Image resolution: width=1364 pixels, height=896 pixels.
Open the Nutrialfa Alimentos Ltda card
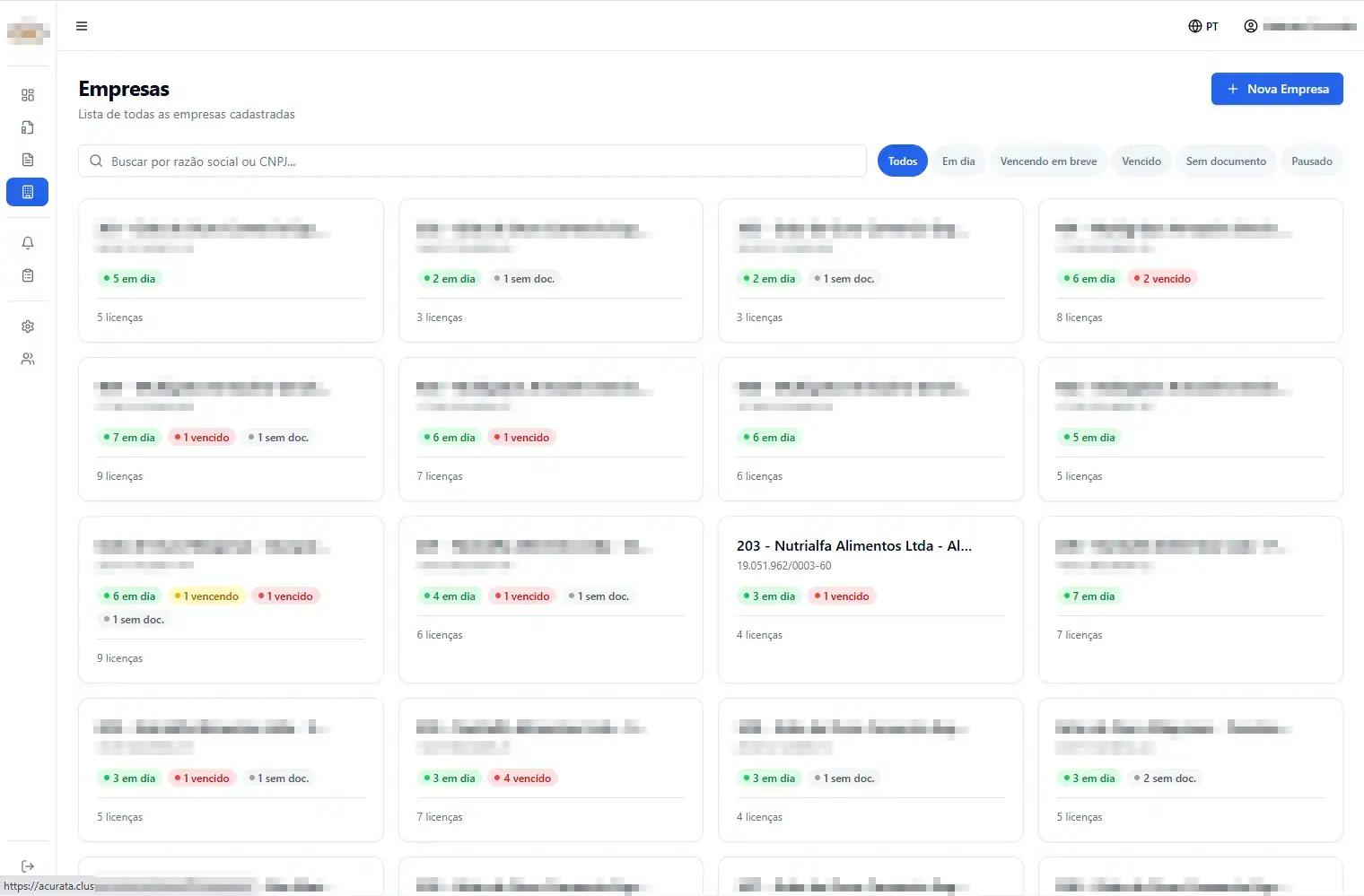(870, 599)
